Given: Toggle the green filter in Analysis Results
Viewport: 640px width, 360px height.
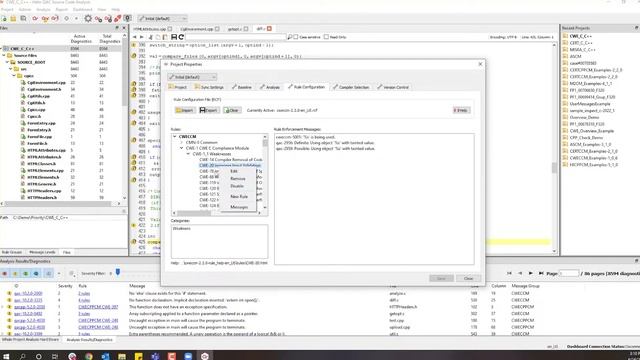Looking at the screenshot, I should pyautogui.click(x=26, y=273).
